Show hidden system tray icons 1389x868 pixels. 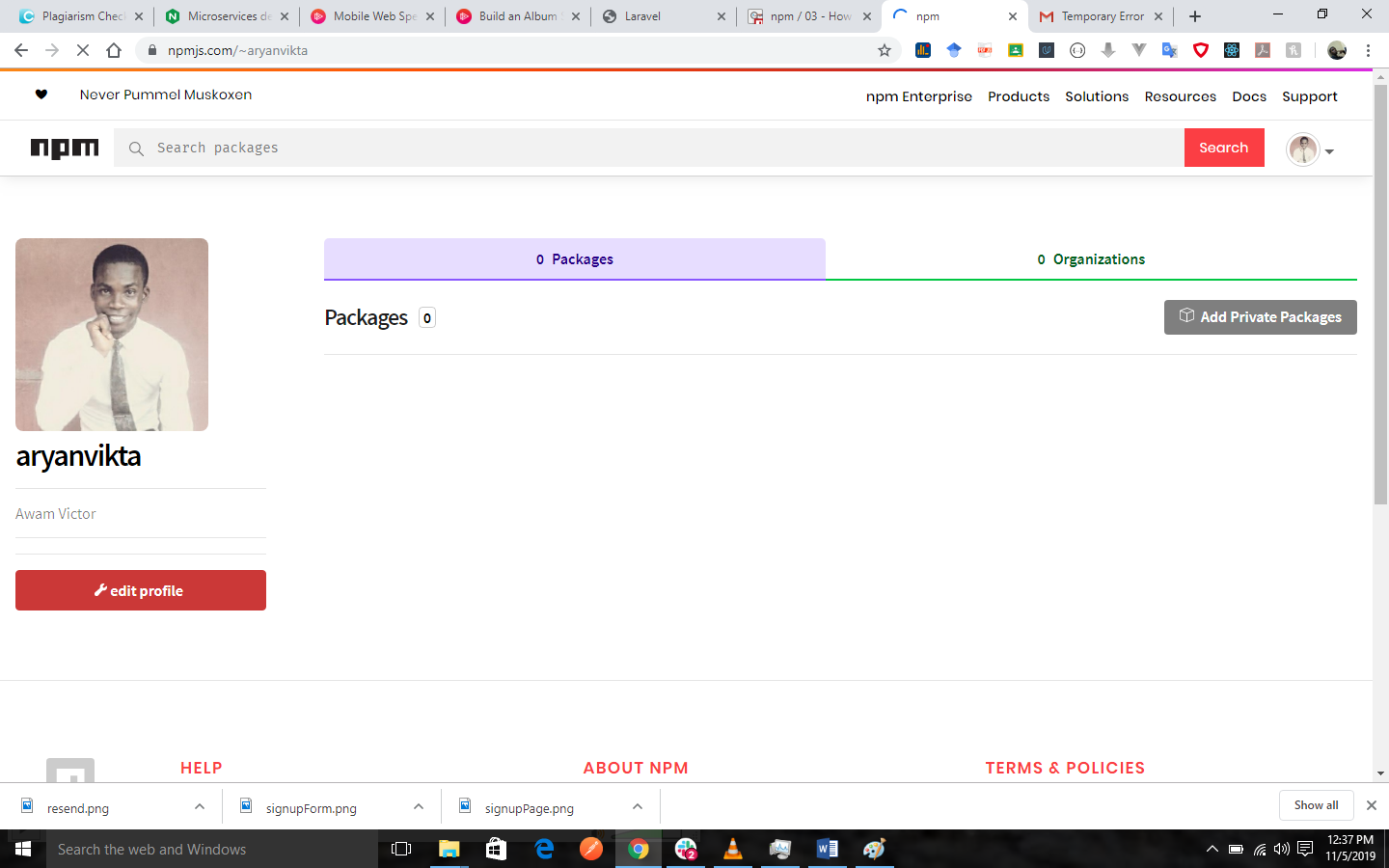[1212, 849]
